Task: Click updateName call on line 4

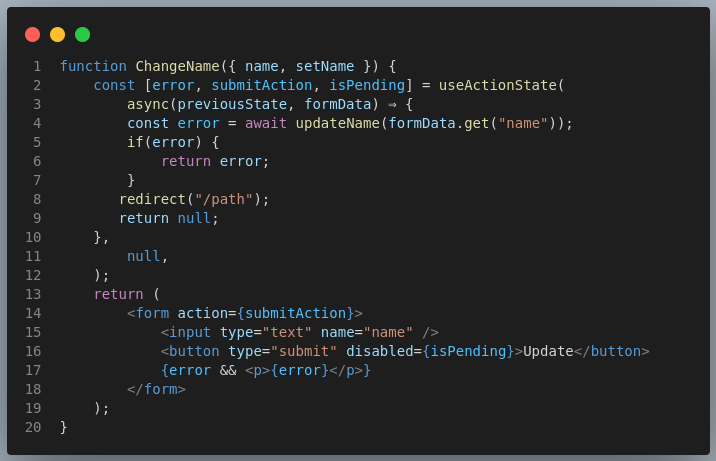Action: point(337,123)
